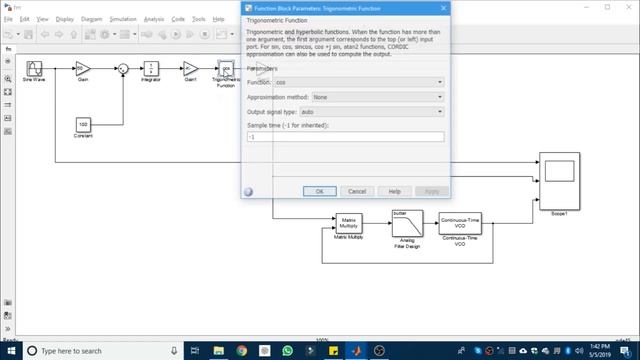Viewport: 640px width, 360px height.
Task: Open the Analysis menu
Action: click(x=153, y=19)
